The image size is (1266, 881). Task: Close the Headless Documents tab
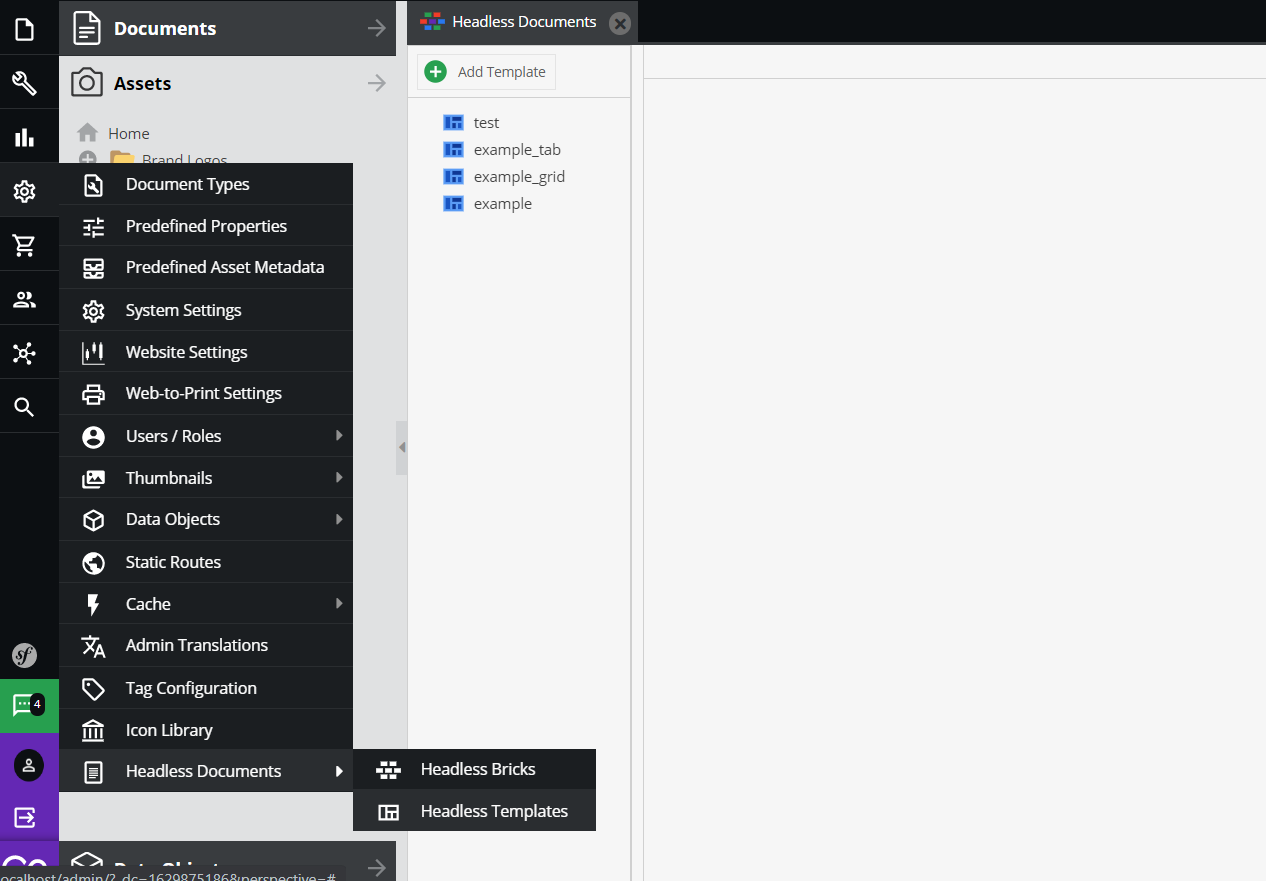pyautogui.click(x=620, y=23)
